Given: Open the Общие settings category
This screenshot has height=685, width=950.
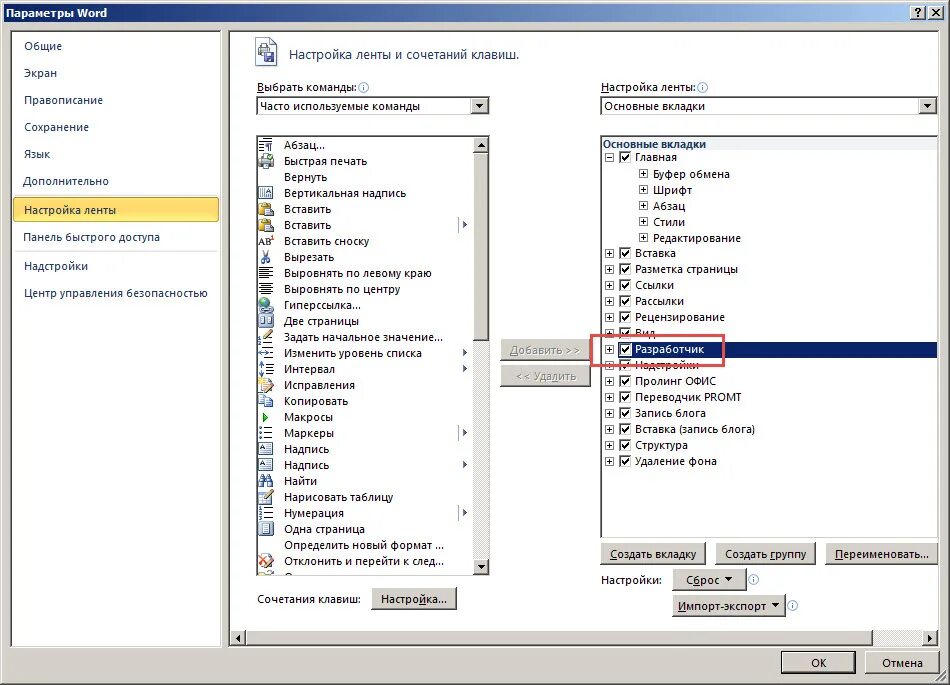Looking at the screenshot, I should (x=43, y=46).
